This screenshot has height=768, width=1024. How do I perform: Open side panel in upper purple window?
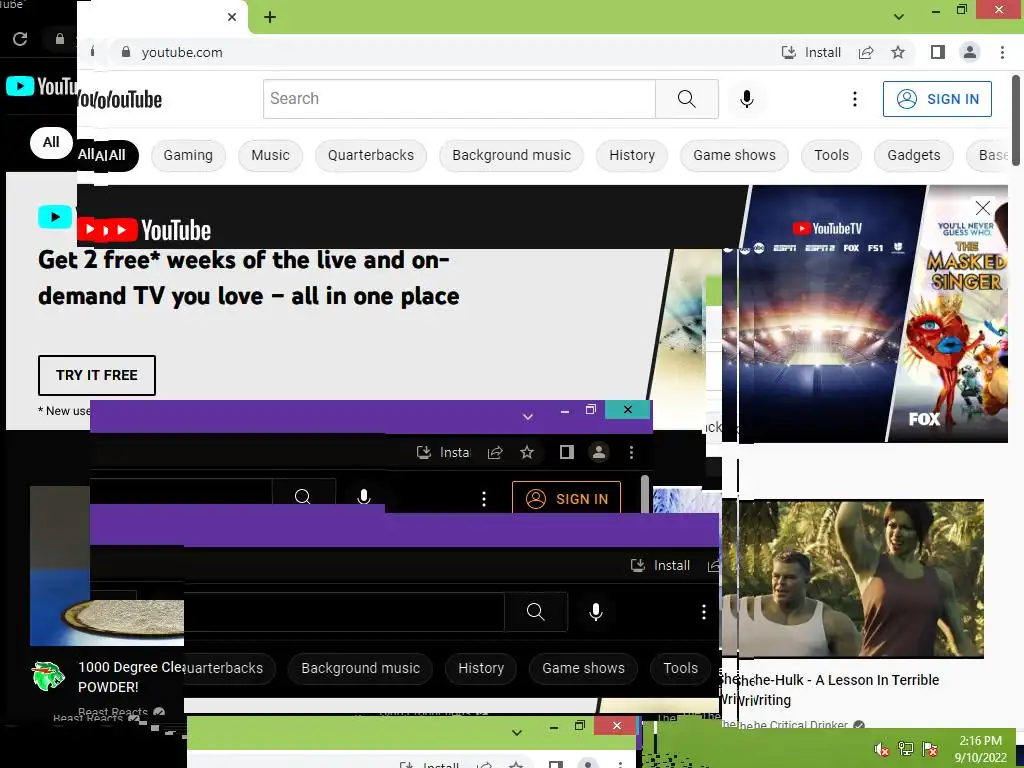566,453
